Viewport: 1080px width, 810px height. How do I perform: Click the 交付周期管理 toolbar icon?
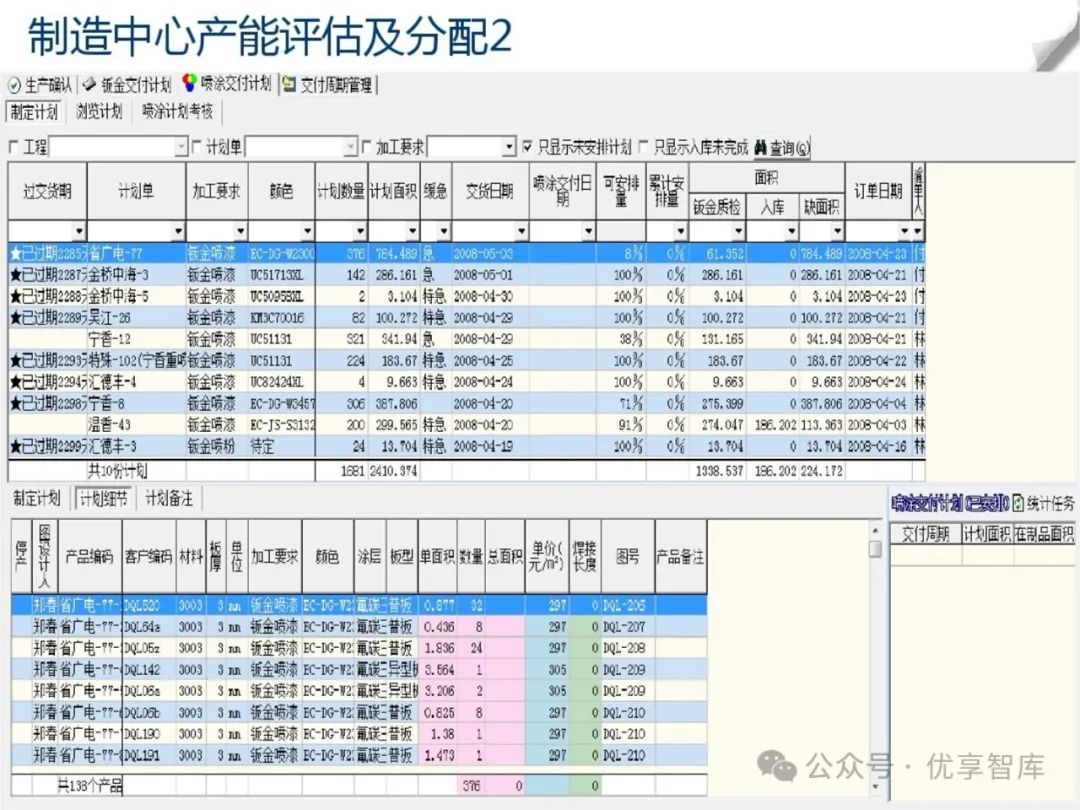pos(290,85)
